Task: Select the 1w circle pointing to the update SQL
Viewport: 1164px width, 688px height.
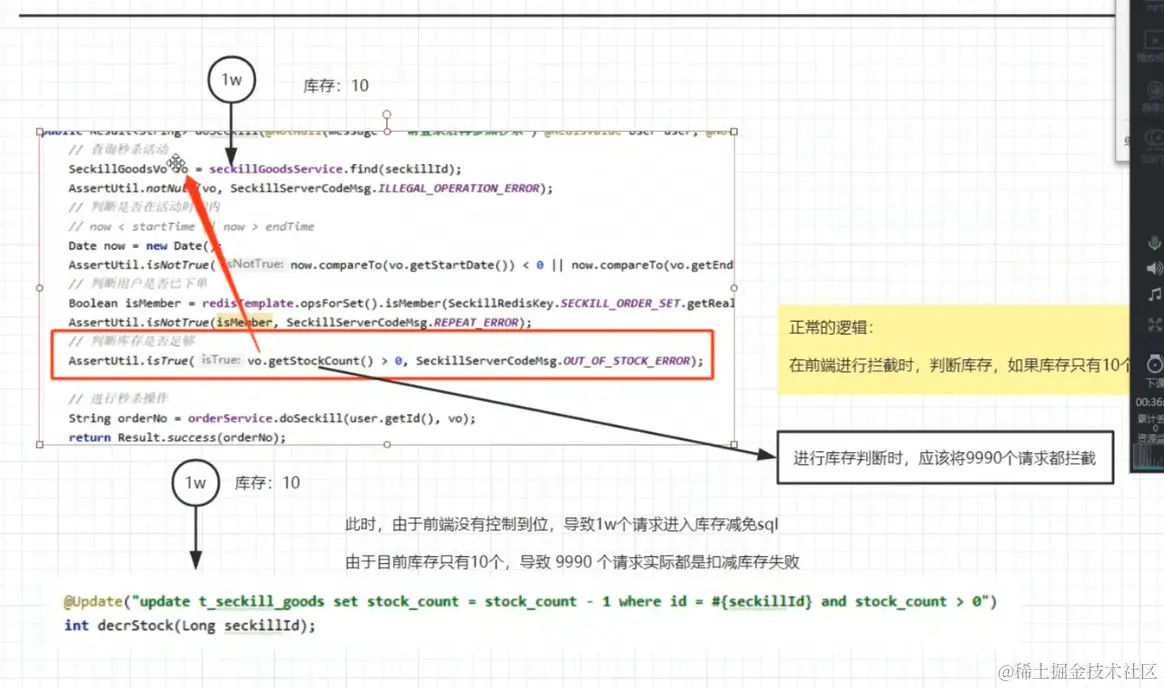Action: click(195, 483)
